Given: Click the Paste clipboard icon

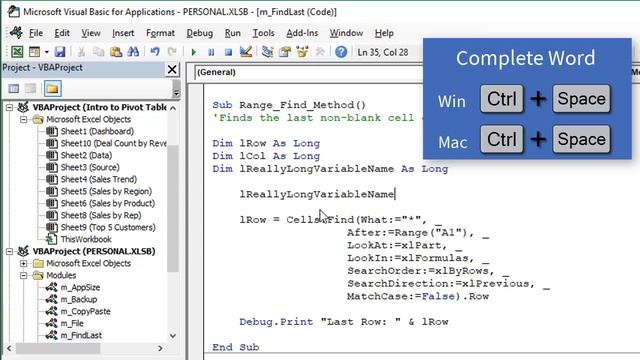Looking at the screenshot, I should click(x=116, y=52).
